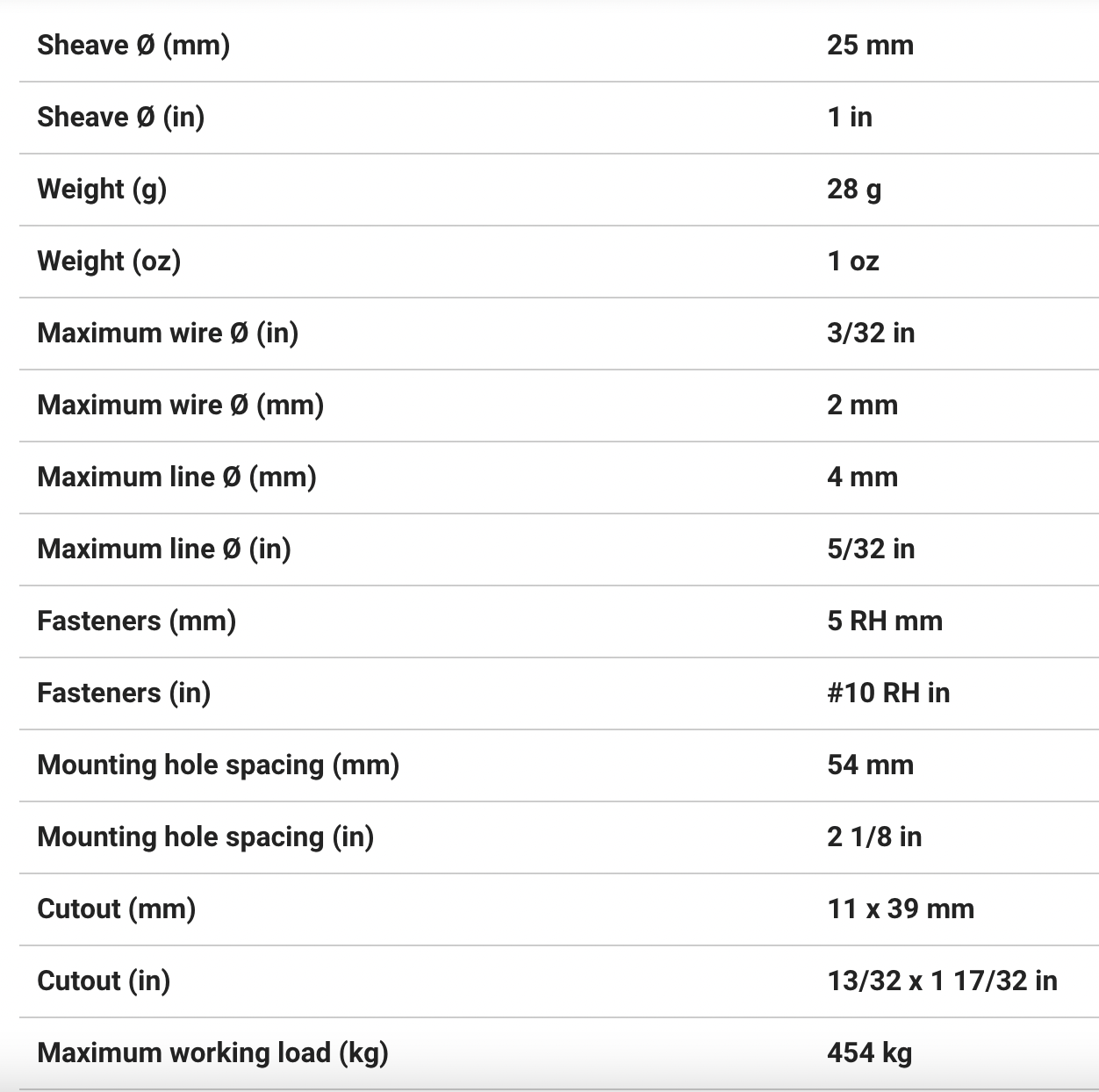1099x1092 pixels.
Task: Select the "3/32 in" wire value
Action: 870,333
